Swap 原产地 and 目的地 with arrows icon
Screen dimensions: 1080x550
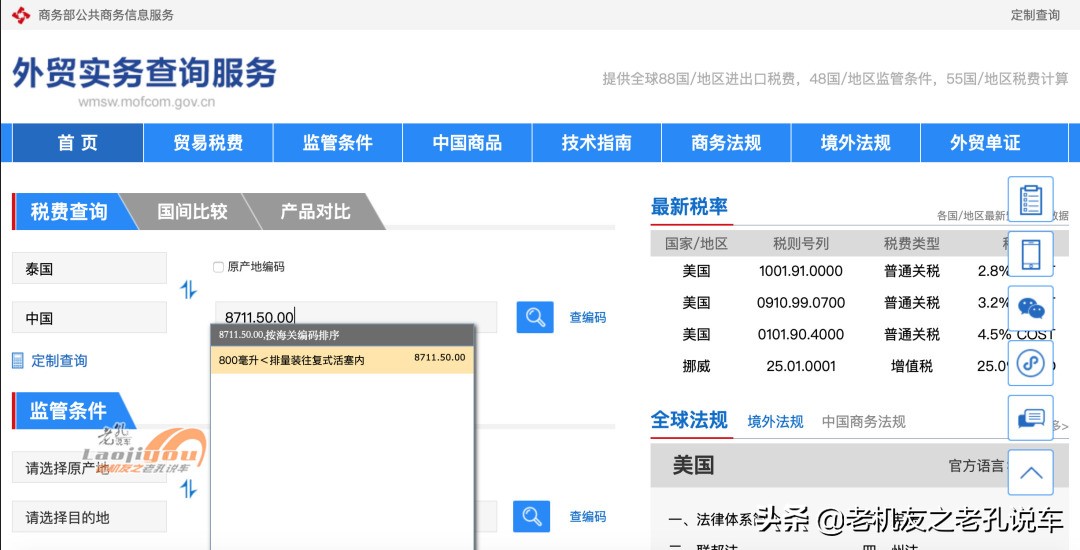[189, 489]
